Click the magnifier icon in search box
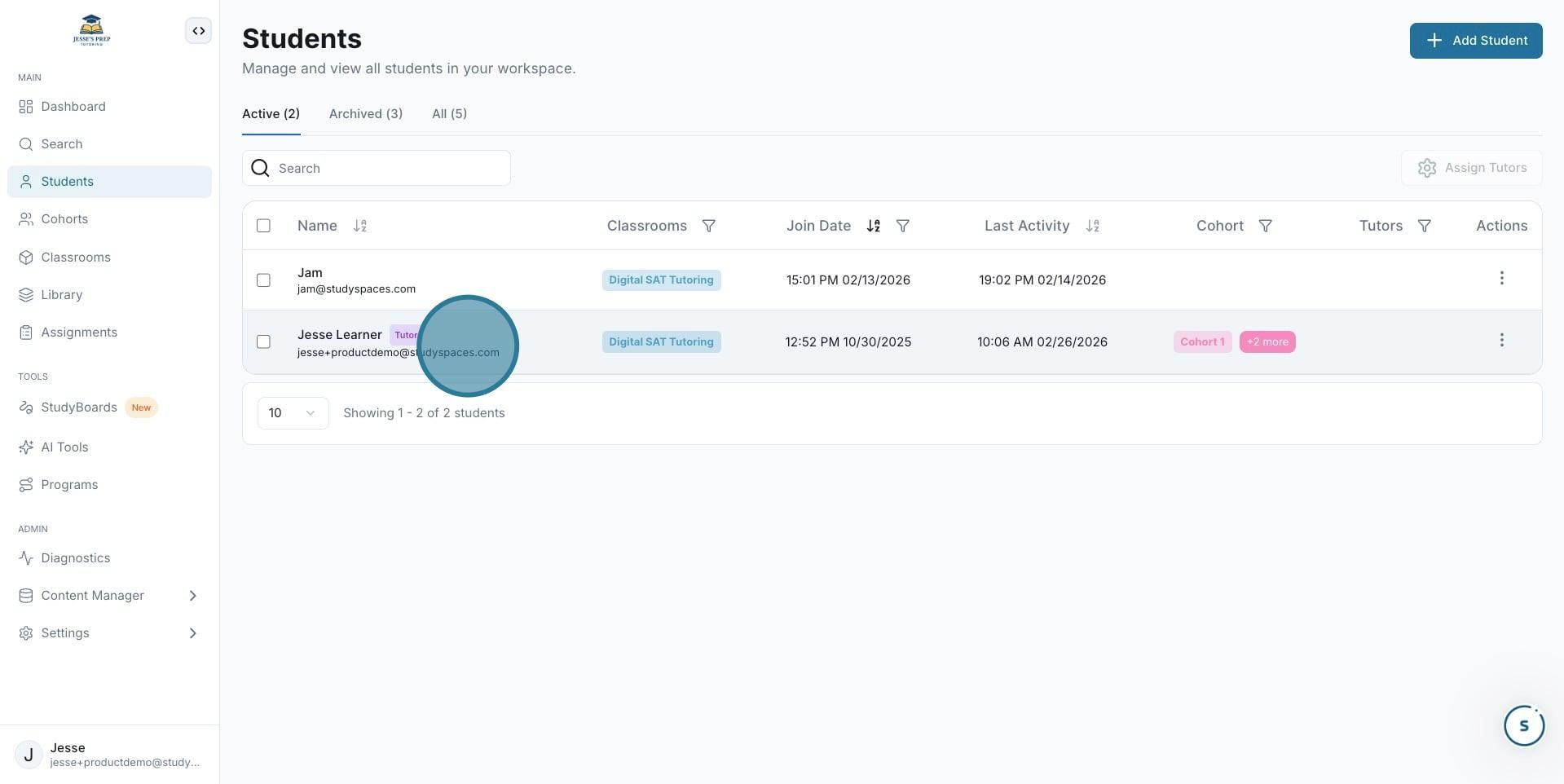The width and height of the screenshot is (1564, 784). [260, 168]
